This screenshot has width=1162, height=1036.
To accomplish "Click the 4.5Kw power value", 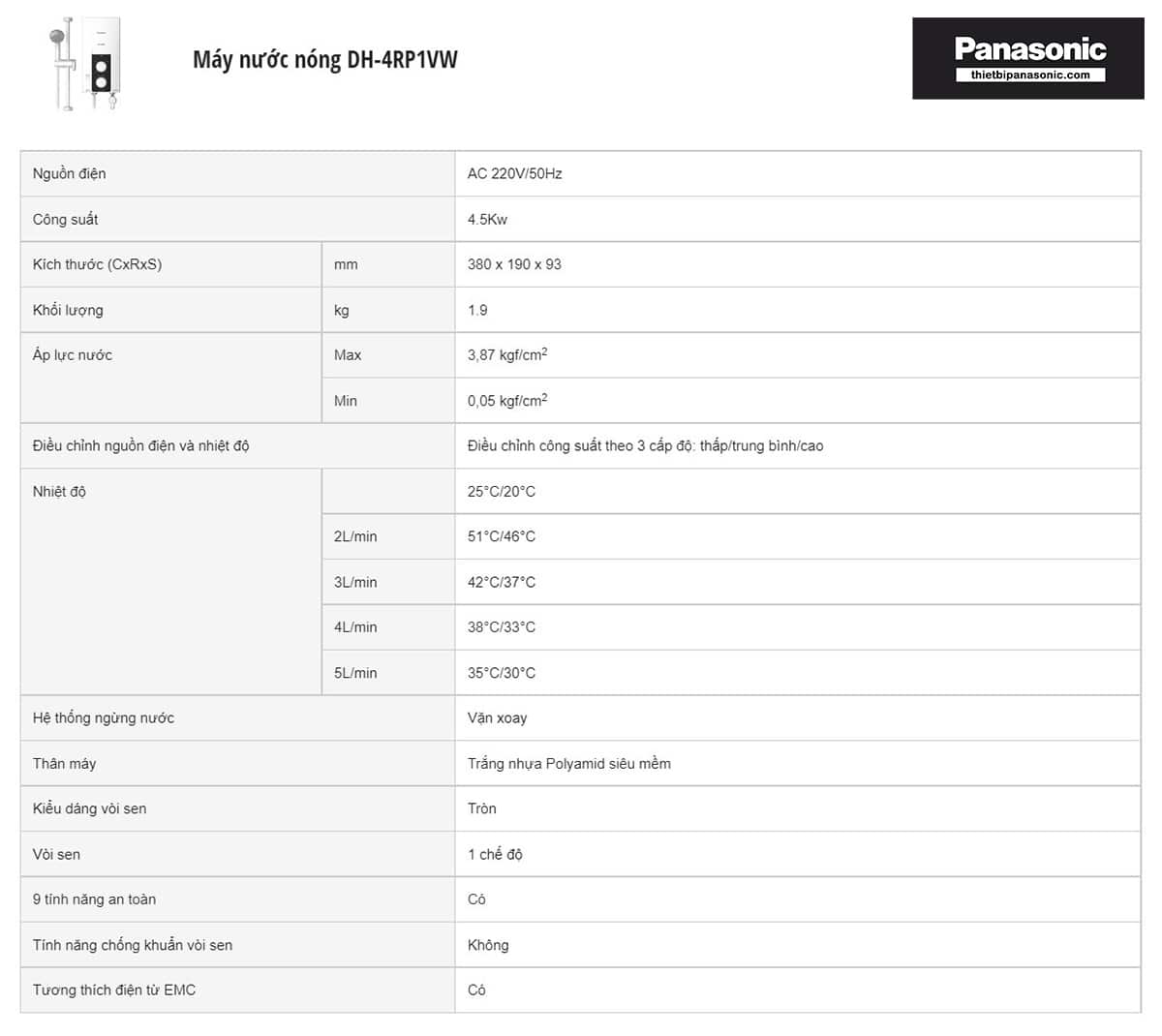I will point(488,220).
